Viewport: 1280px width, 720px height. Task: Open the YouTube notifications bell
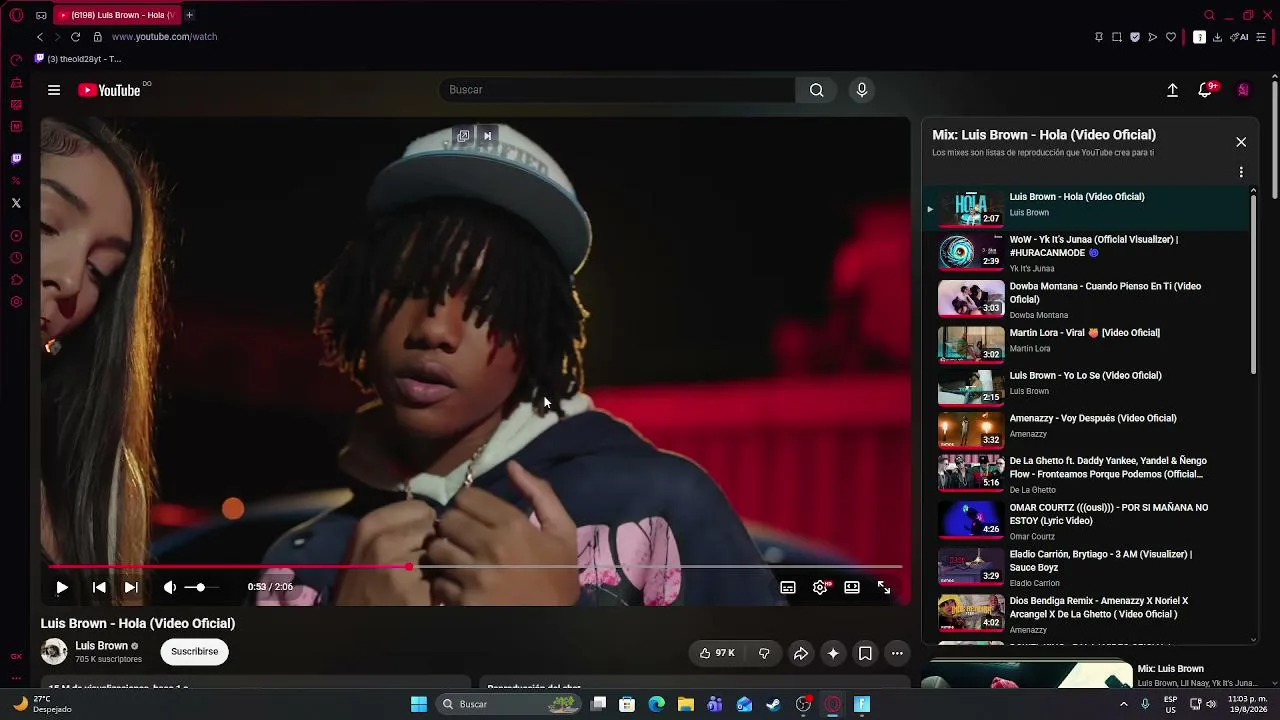click(1206, 90)
